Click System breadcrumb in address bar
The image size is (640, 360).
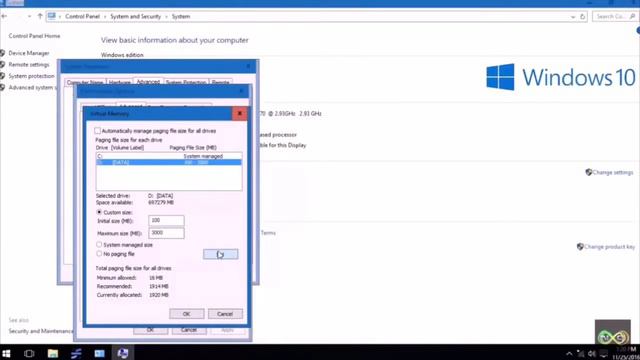pos(181,16)
